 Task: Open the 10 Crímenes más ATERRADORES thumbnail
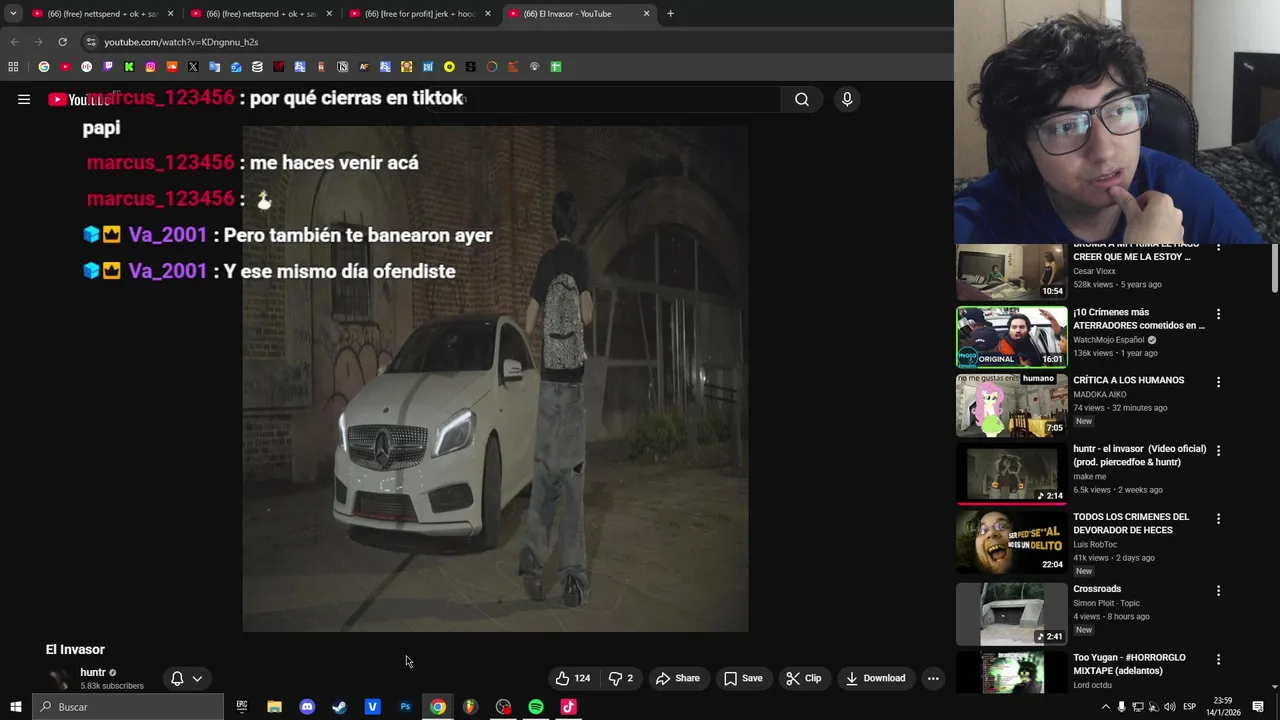pyautogui.click(x=1011, y=337)
